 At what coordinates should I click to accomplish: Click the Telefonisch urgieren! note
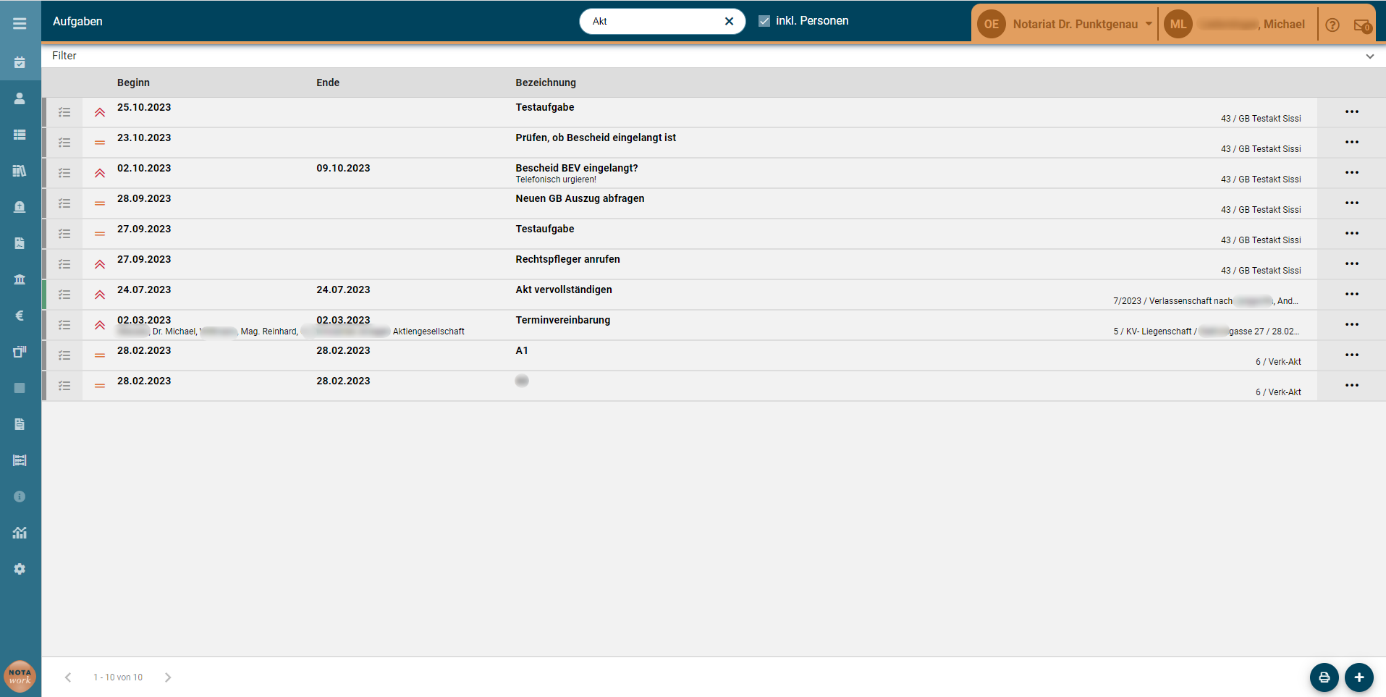click(555, 180)
